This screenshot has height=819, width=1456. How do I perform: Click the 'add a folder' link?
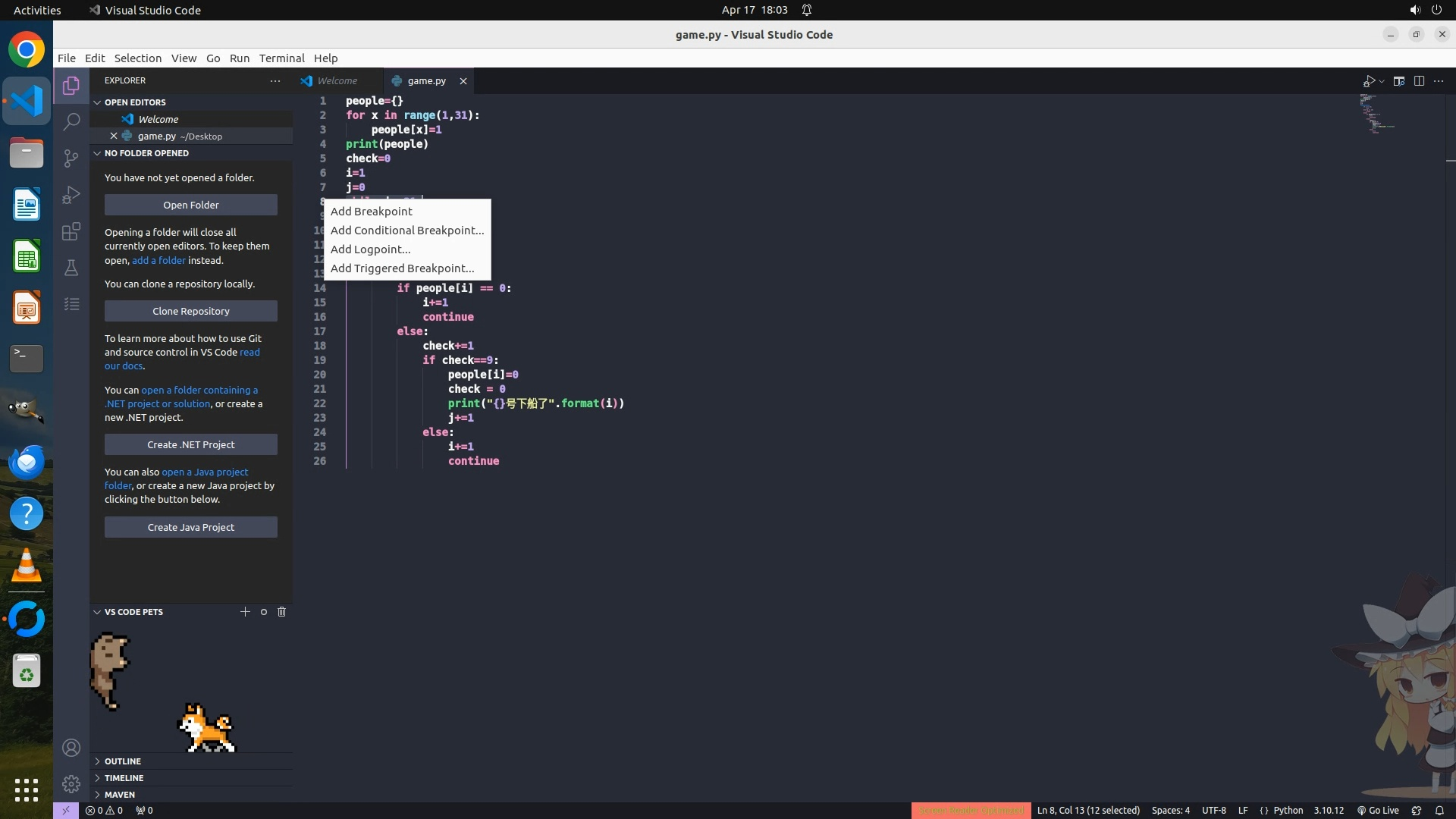158,260
